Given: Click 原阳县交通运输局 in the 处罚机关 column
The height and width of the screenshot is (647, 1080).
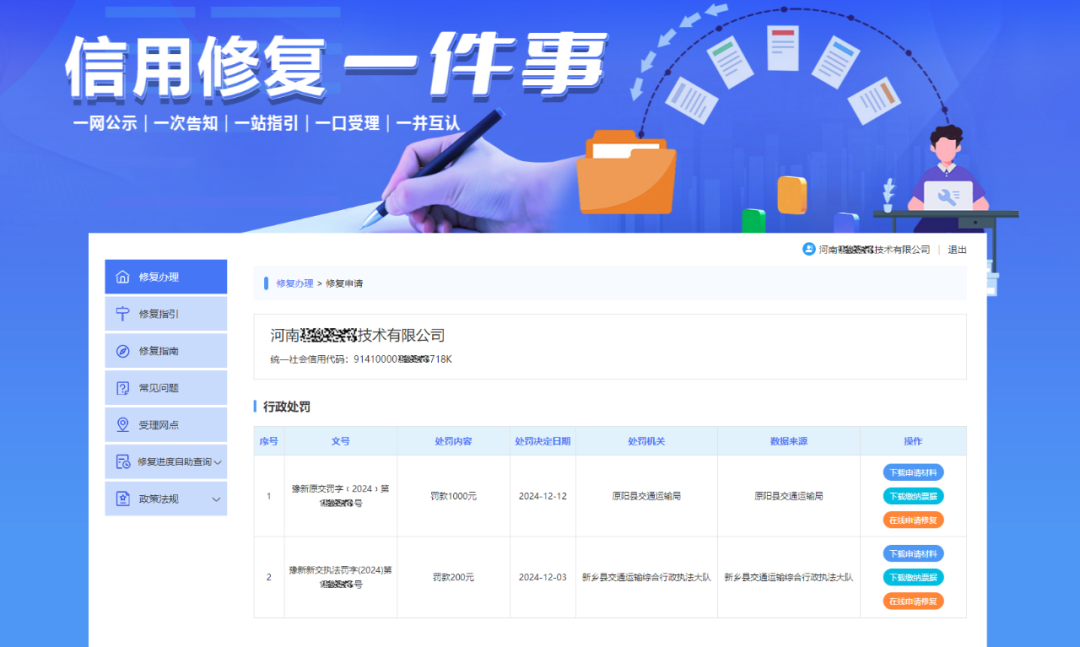Looking at the screenshot, I should pos(646,496).
